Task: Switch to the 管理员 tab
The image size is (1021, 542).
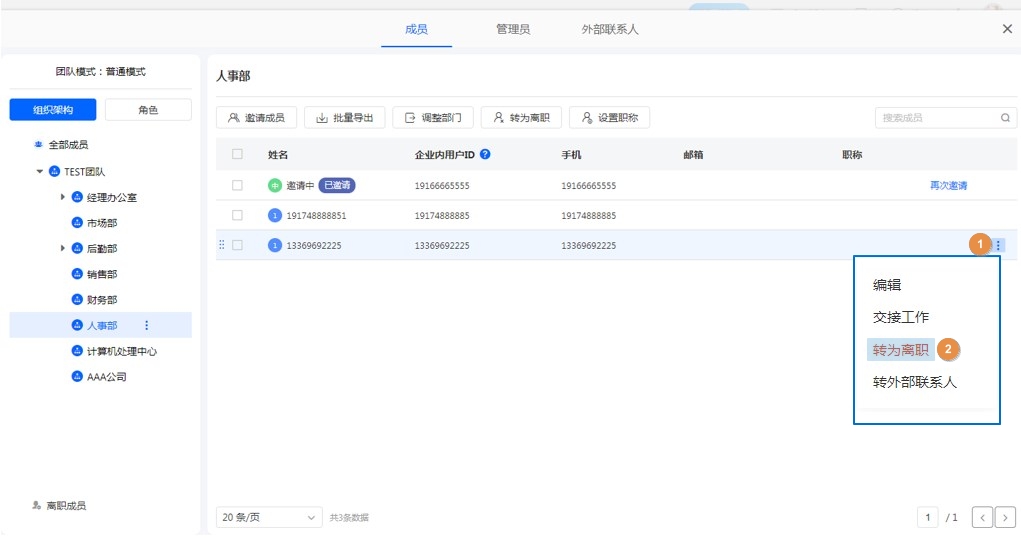Action: [513, 29]
